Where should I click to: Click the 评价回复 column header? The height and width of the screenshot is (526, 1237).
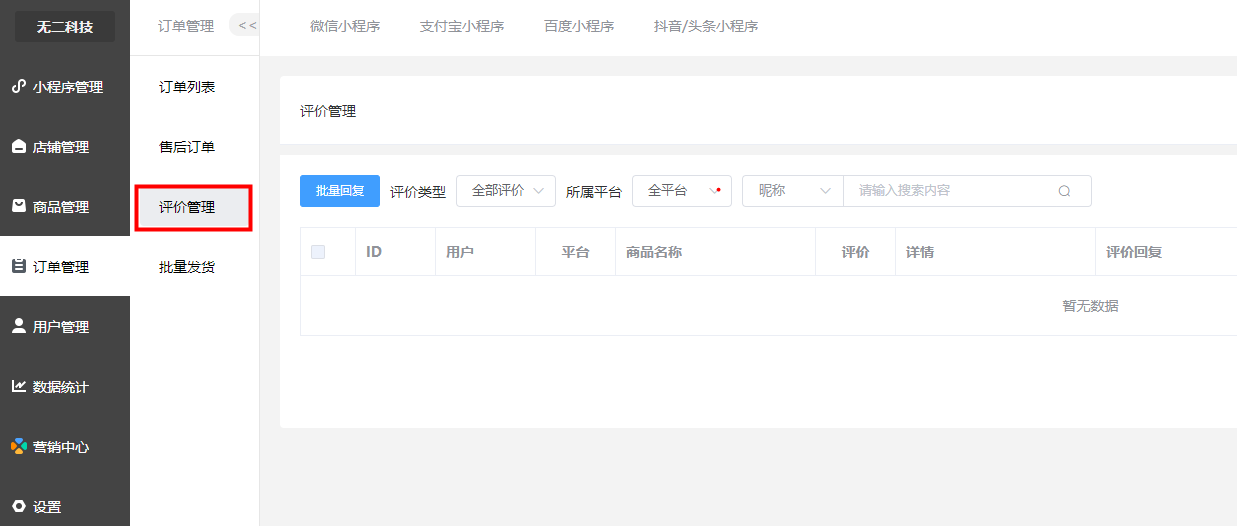1134,252
